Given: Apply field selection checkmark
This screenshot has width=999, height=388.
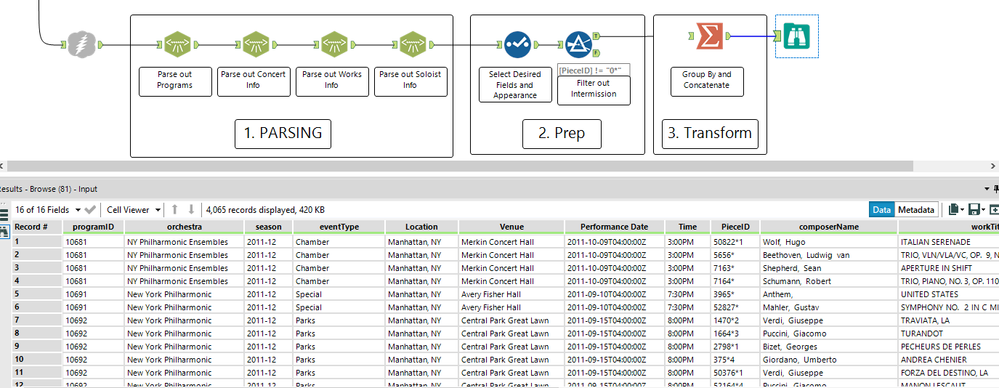Looking at the screenshot, I should [90, 210].
